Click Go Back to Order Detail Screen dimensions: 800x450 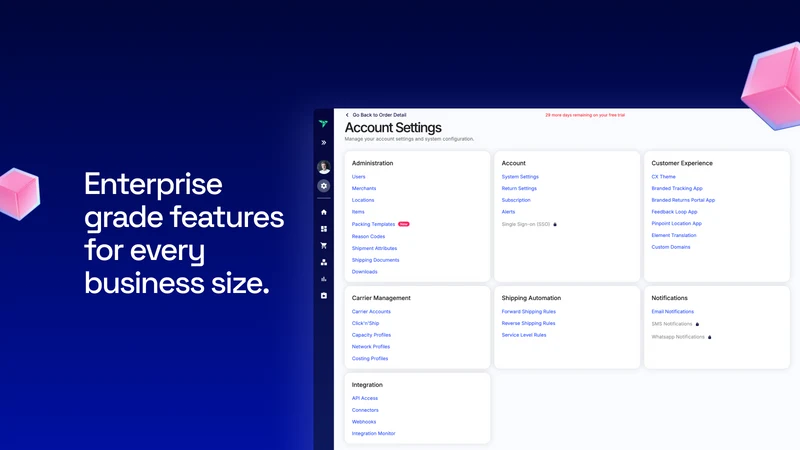(379, 115)
